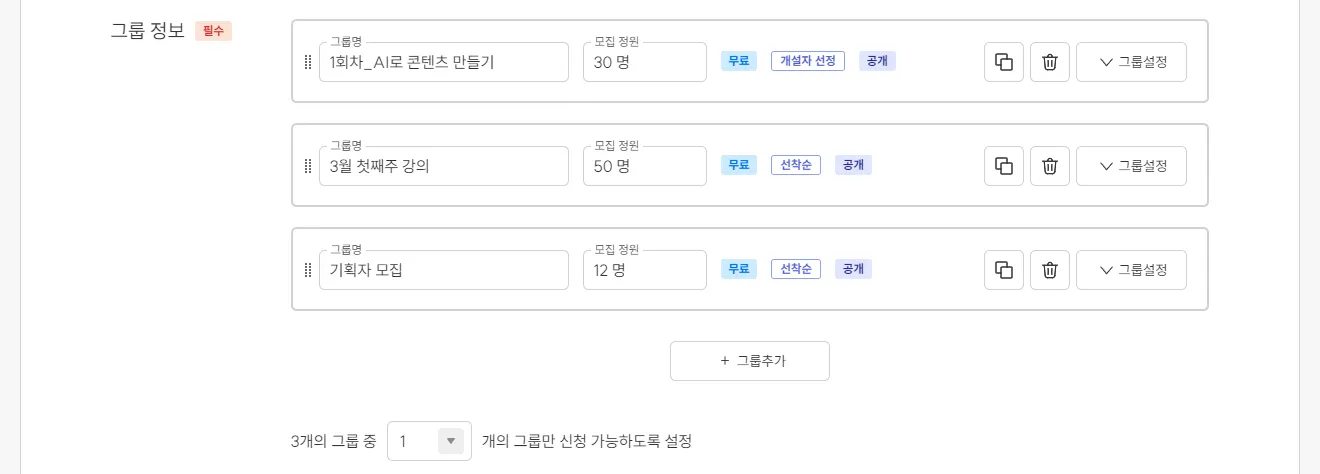Delete the 3월 첫째주 강의 group
This screenshot has width=1320, height=474.
1050,166
